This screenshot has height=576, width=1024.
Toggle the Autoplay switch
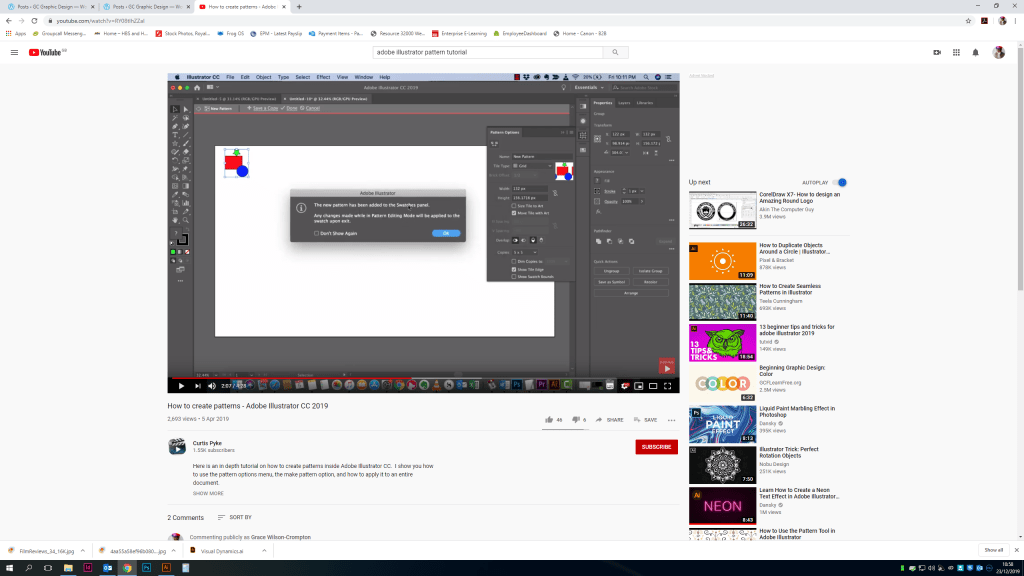pos(841,182)
